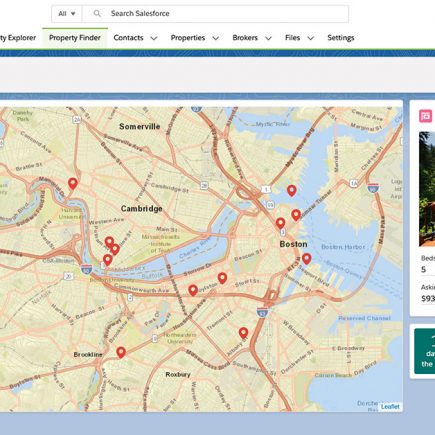Click the pin on Seaport Blvd waterfront
Screen dimensions: 435x435
306,259
